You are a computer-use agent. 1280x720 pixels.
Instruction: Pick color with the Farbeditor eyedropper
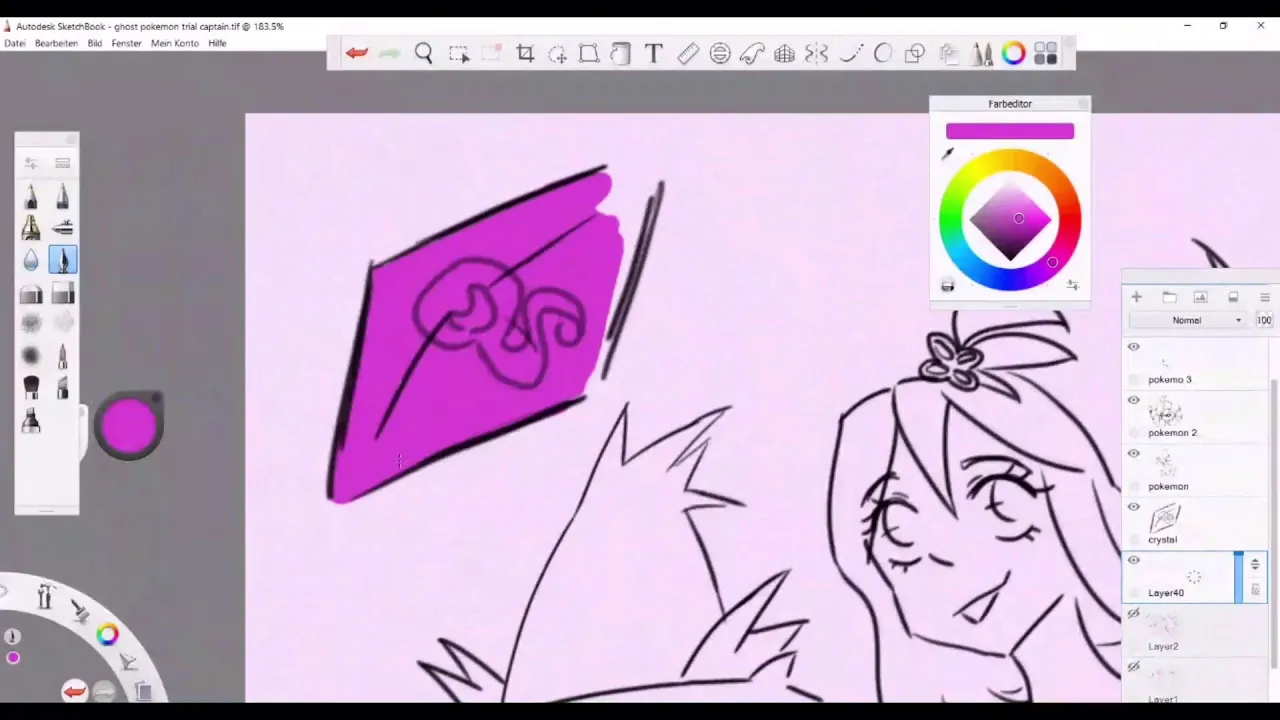pos(947,153)
